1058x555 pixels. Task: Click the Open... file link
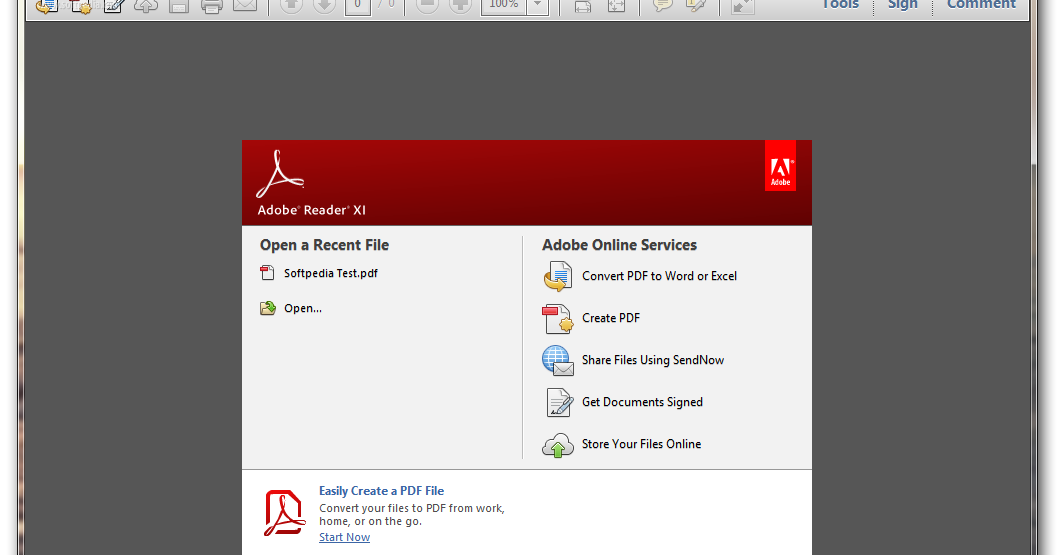click(x=302, y=308)
